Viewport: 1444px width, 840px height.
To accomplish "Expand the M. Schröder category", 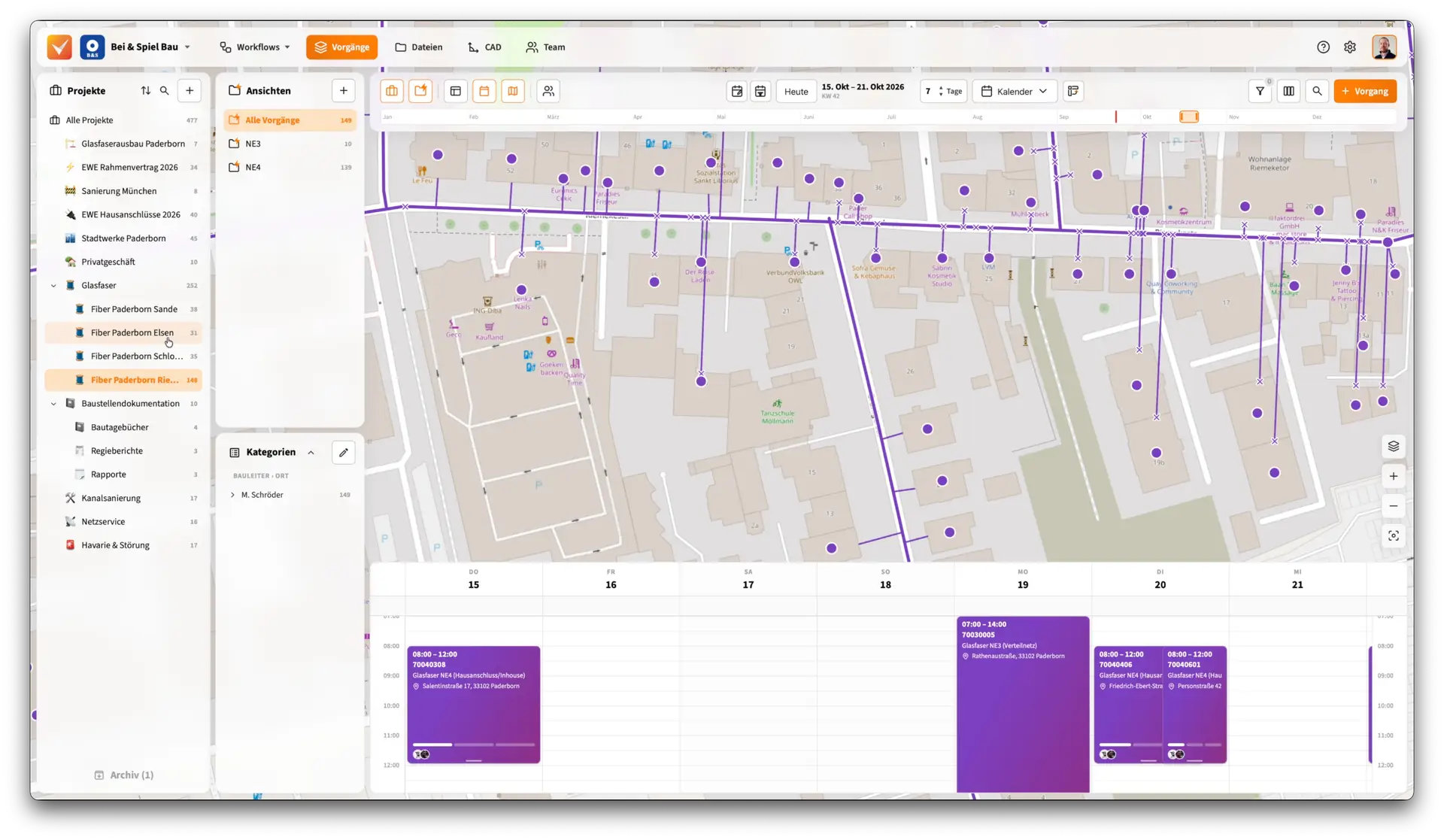I will coord(233,495).
